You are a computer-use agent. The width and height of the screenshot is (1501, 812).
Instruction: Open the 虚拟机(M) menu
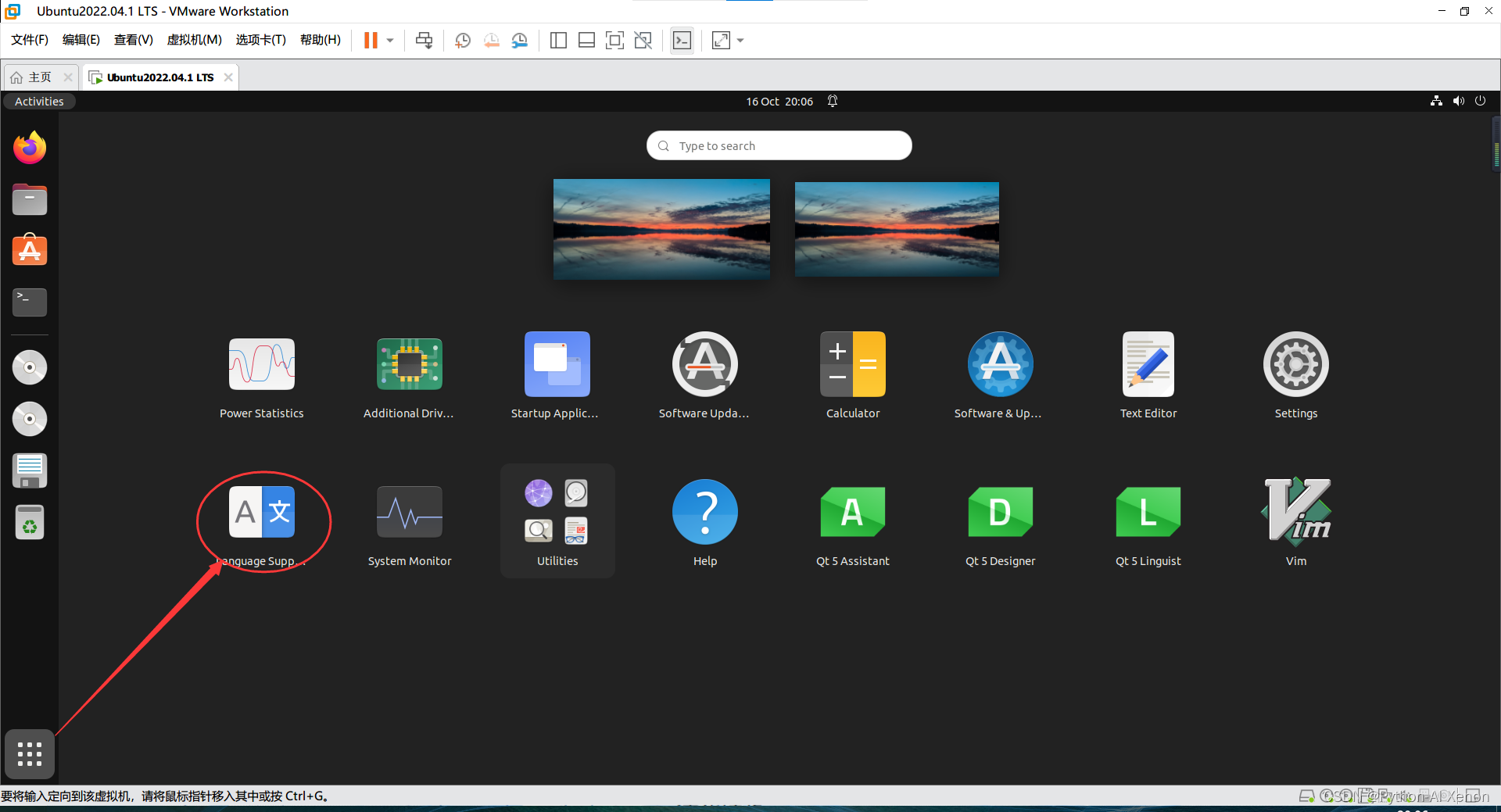coord(195,40)
